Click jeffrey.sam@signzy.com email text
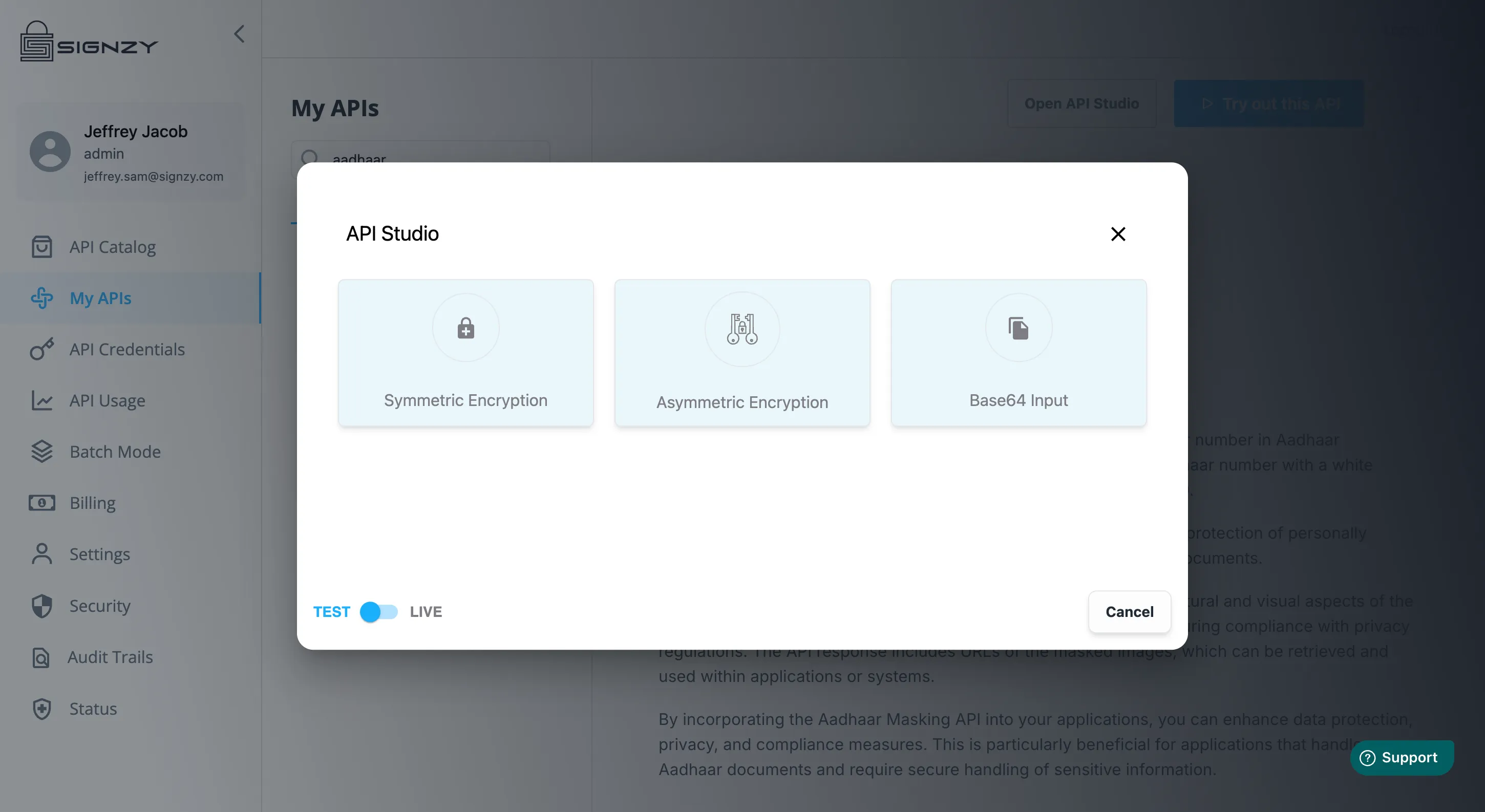 [153, 176]
